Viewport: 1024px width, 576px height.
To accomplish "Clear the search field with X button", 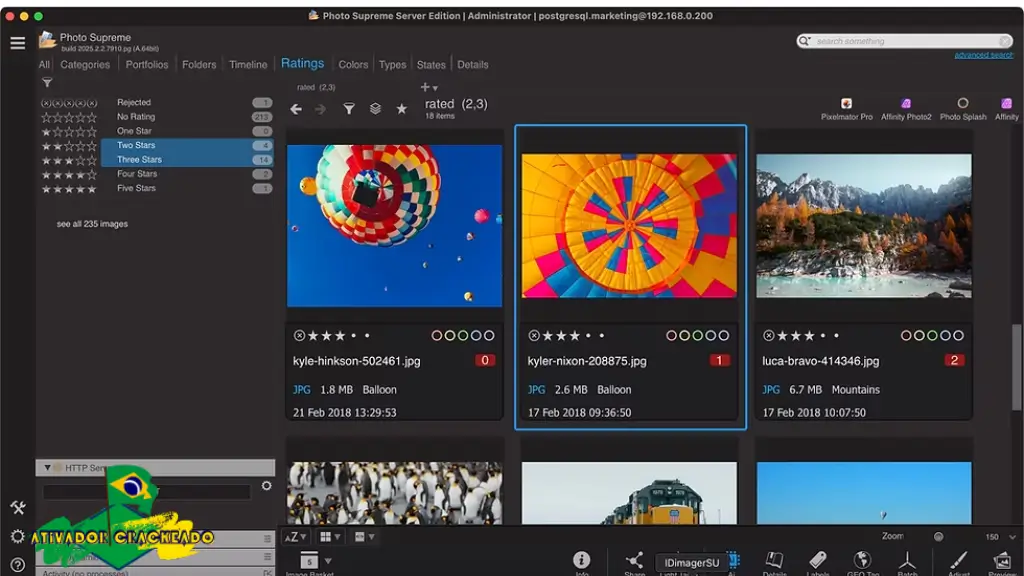I will click(x=1005, y=41).
